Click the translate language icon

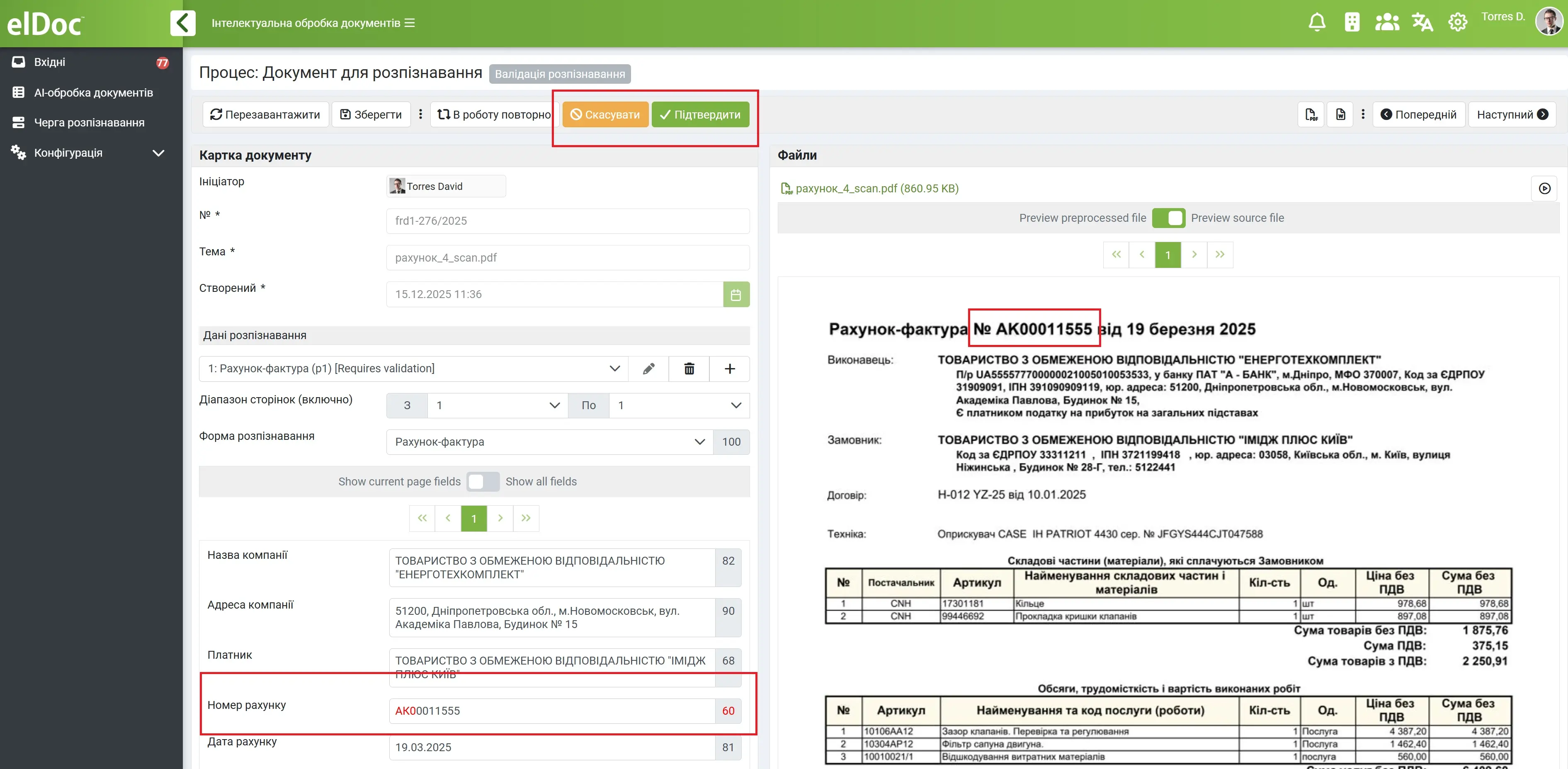click(1422, 22)
